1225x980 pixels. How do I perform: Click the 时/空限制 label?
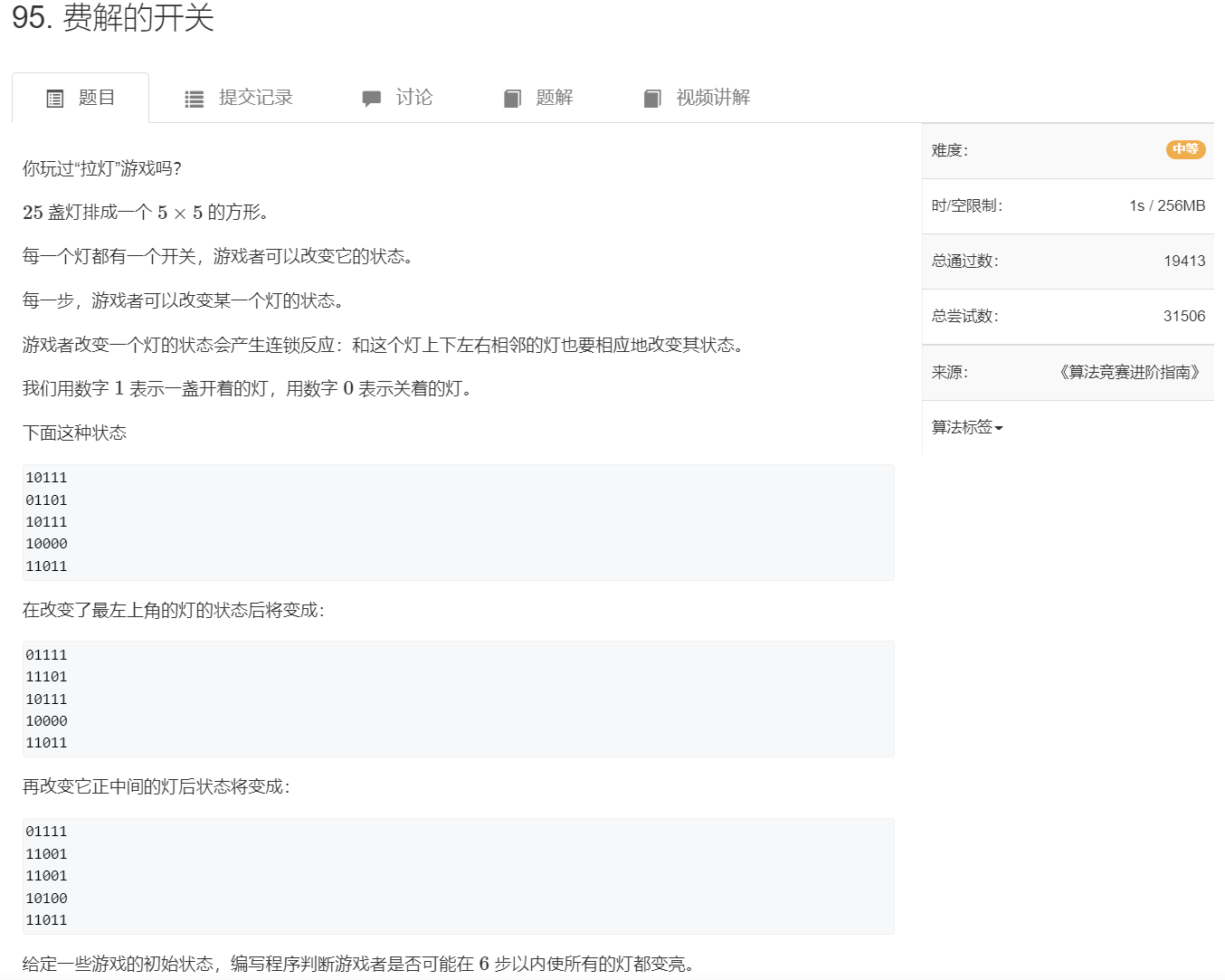(x=967, y=205)
